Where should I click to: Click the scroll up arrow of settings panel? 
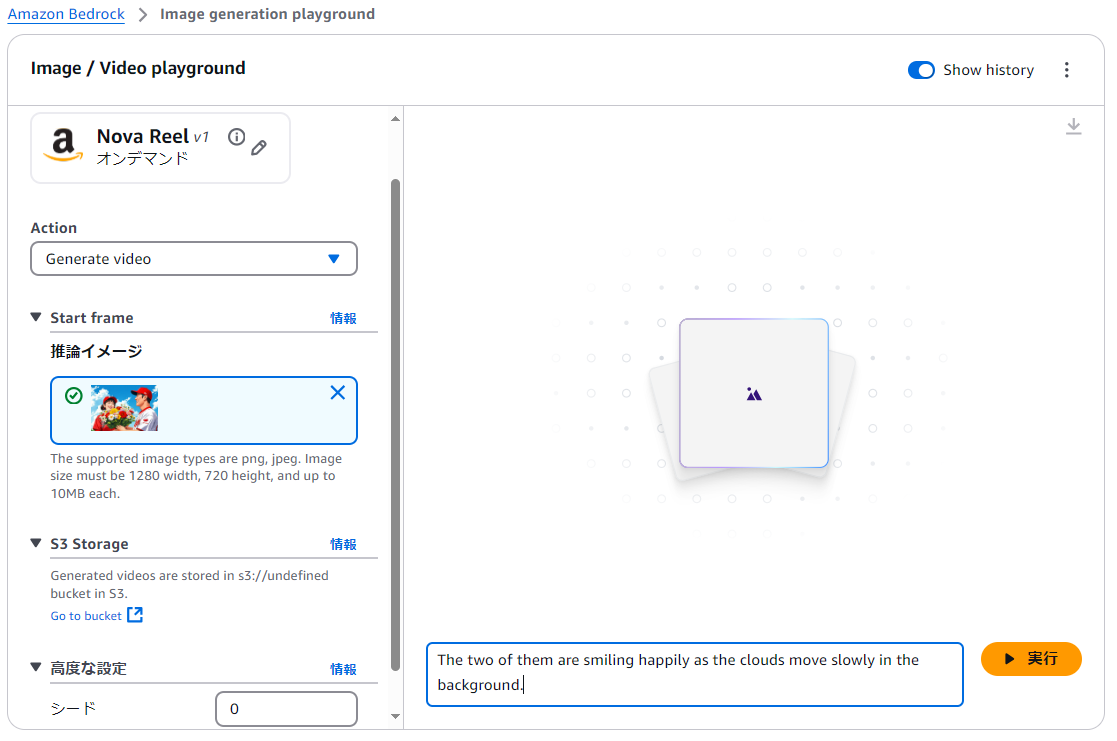pos(395,119)
